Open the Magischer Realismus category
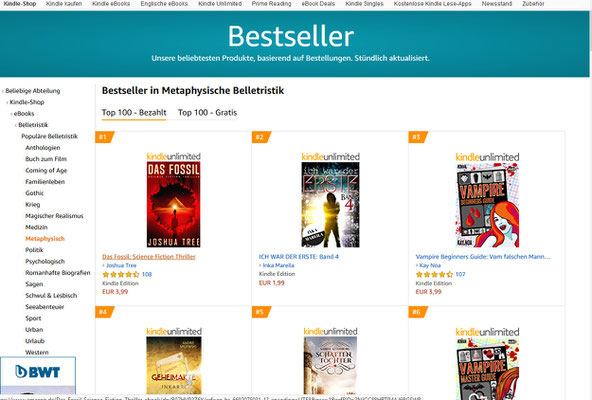This screenshot has width=592, height=400. tap(54, 216)
